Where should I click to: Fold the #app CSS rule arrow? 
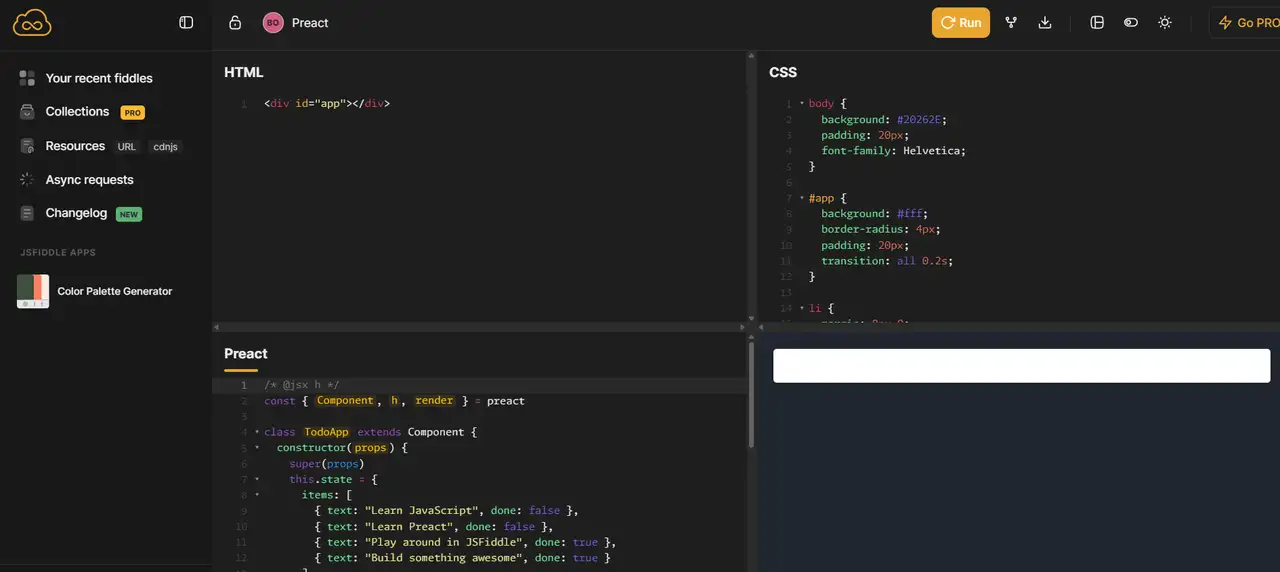click(802, 198)
